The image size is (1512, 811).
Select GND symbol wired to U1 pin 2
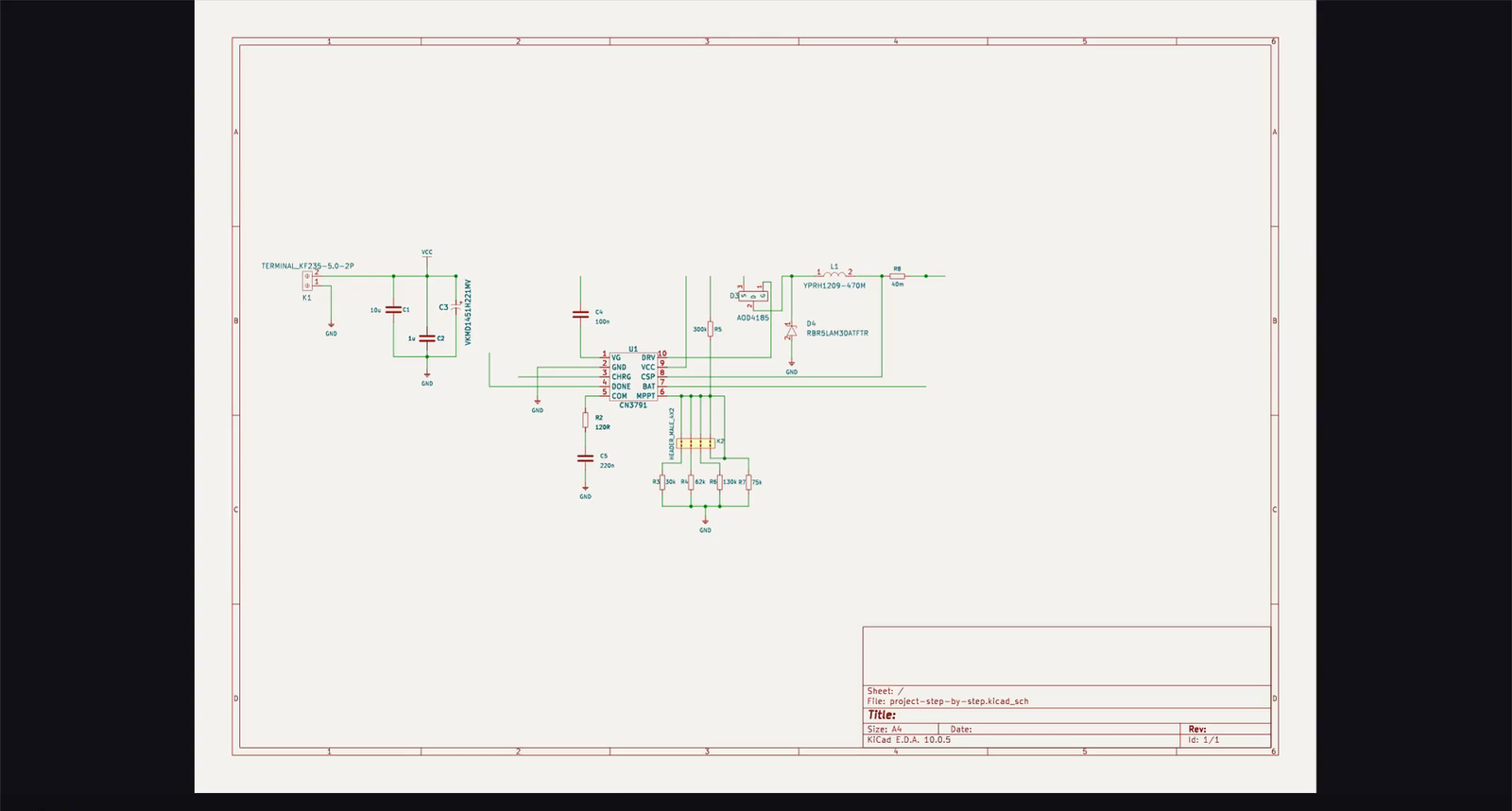click(537, 405)
